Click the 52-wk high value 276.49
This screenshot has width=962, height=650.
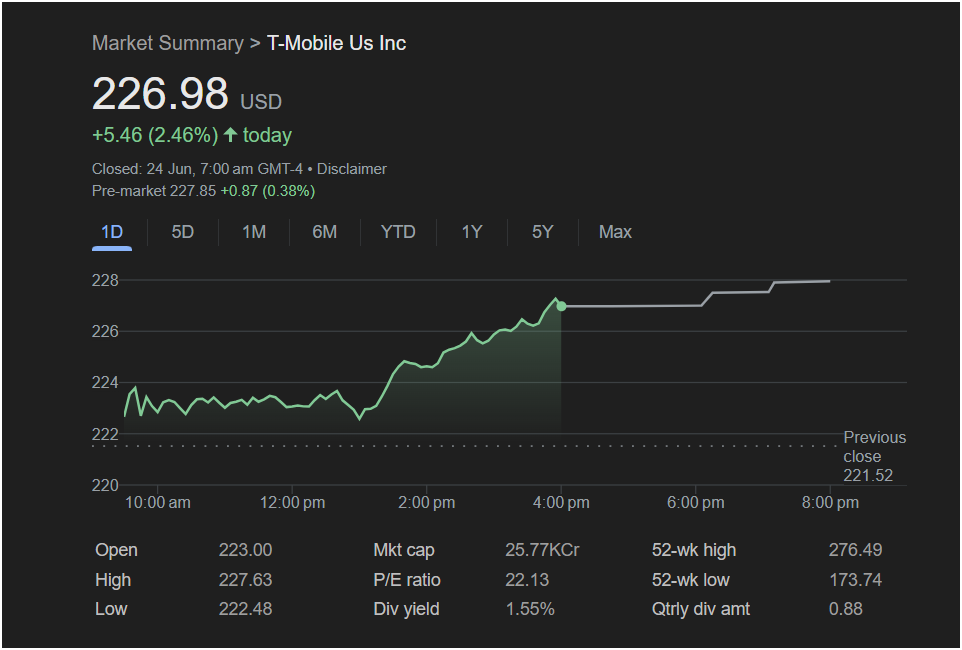[855, 550]
